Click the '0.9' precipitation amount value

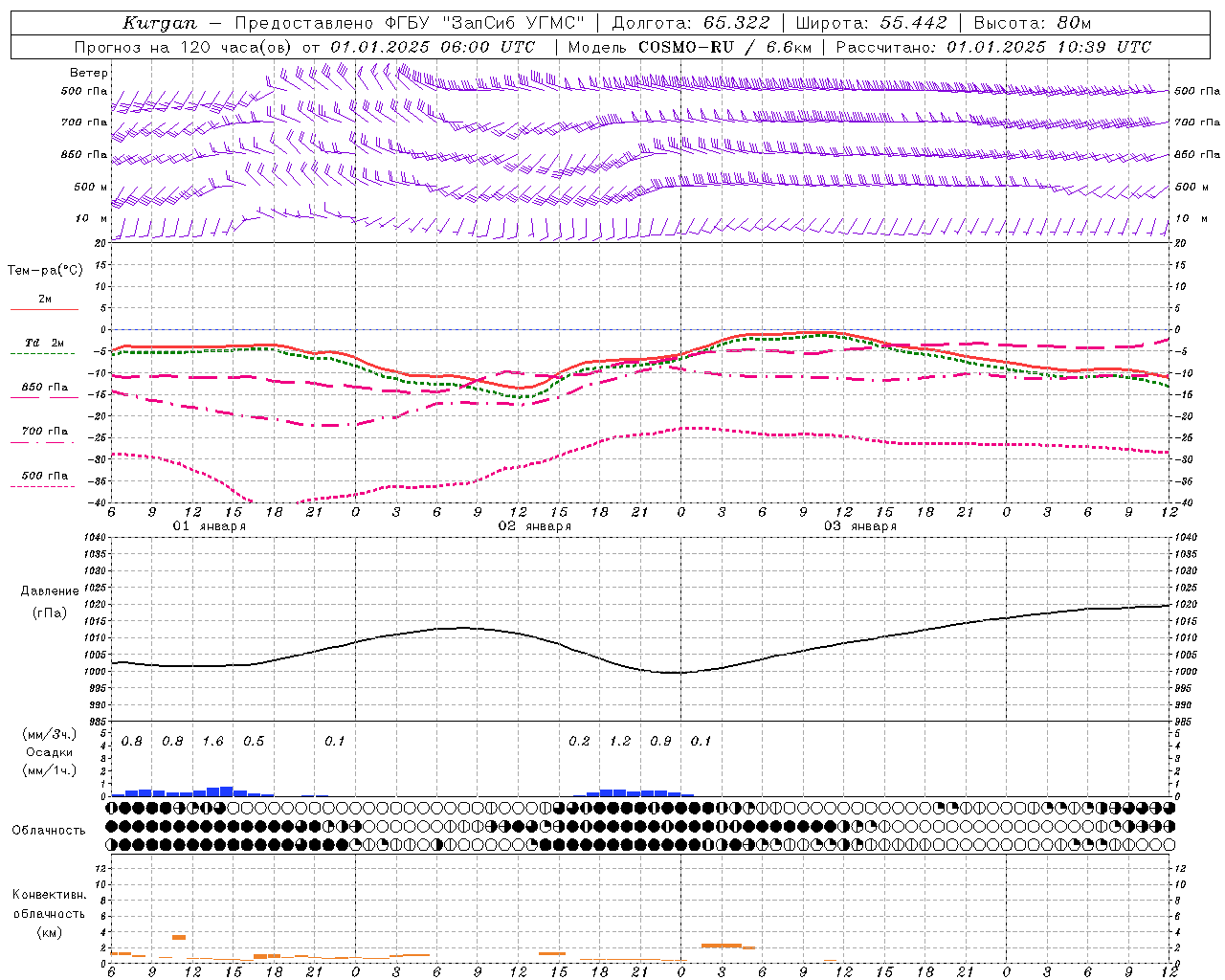click(x=660, y=741)
